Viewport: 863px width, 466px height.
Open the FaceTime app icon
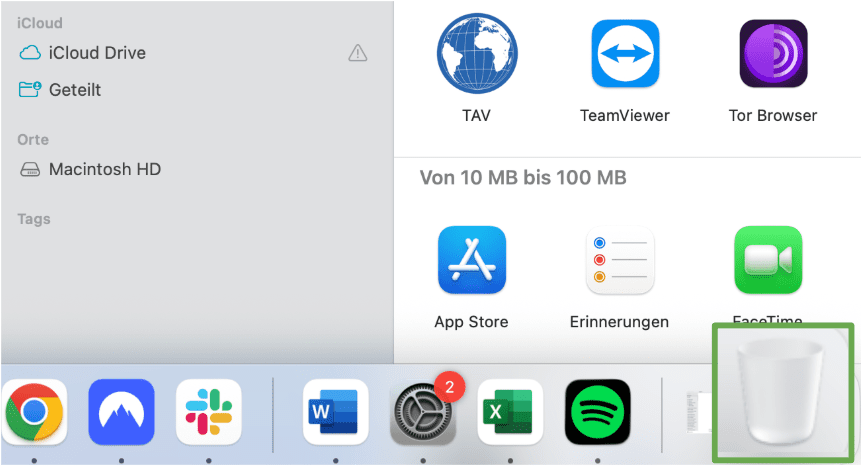coord(768,260)
